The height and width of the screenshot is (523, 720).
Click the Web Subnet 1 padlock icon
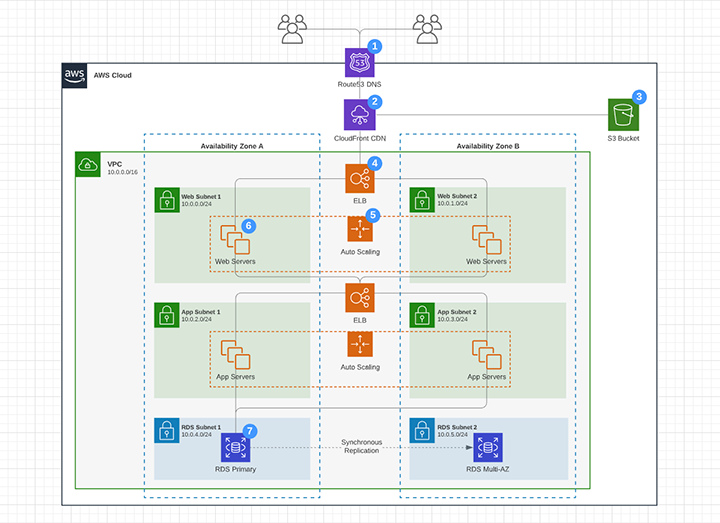click(167, 200)
